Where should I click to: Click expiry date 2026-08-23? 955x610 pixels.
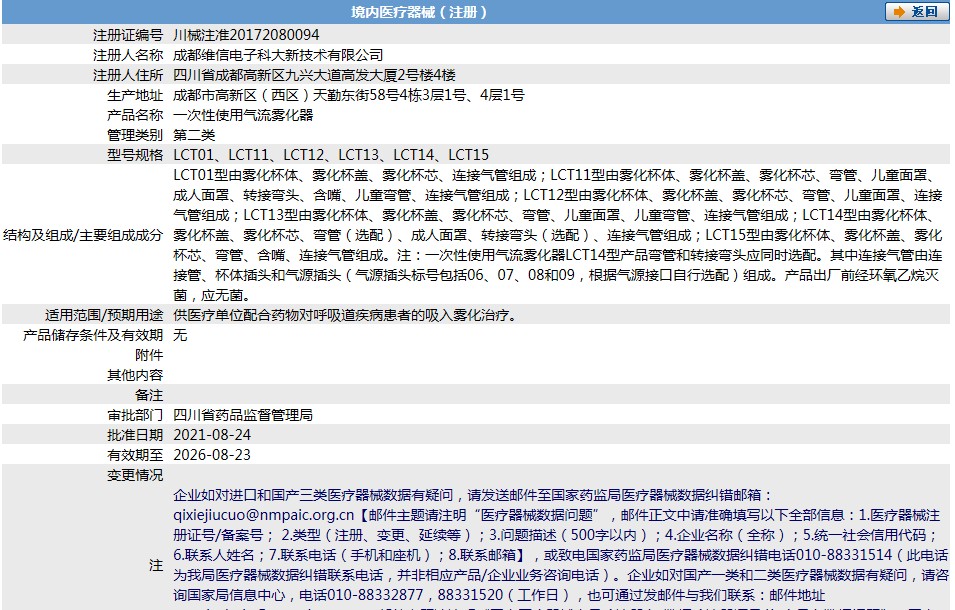click(212, 455)
